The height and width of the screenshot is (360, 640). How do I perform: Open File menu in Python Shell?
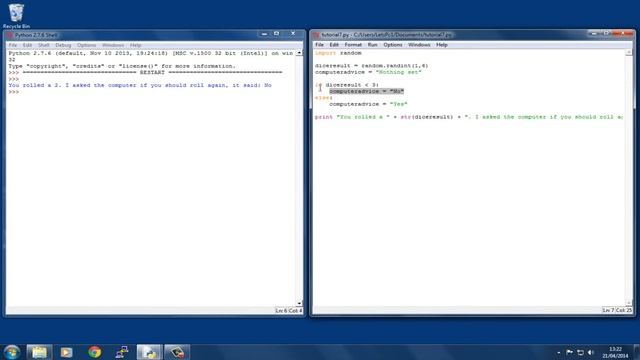[x=13, y=45]
